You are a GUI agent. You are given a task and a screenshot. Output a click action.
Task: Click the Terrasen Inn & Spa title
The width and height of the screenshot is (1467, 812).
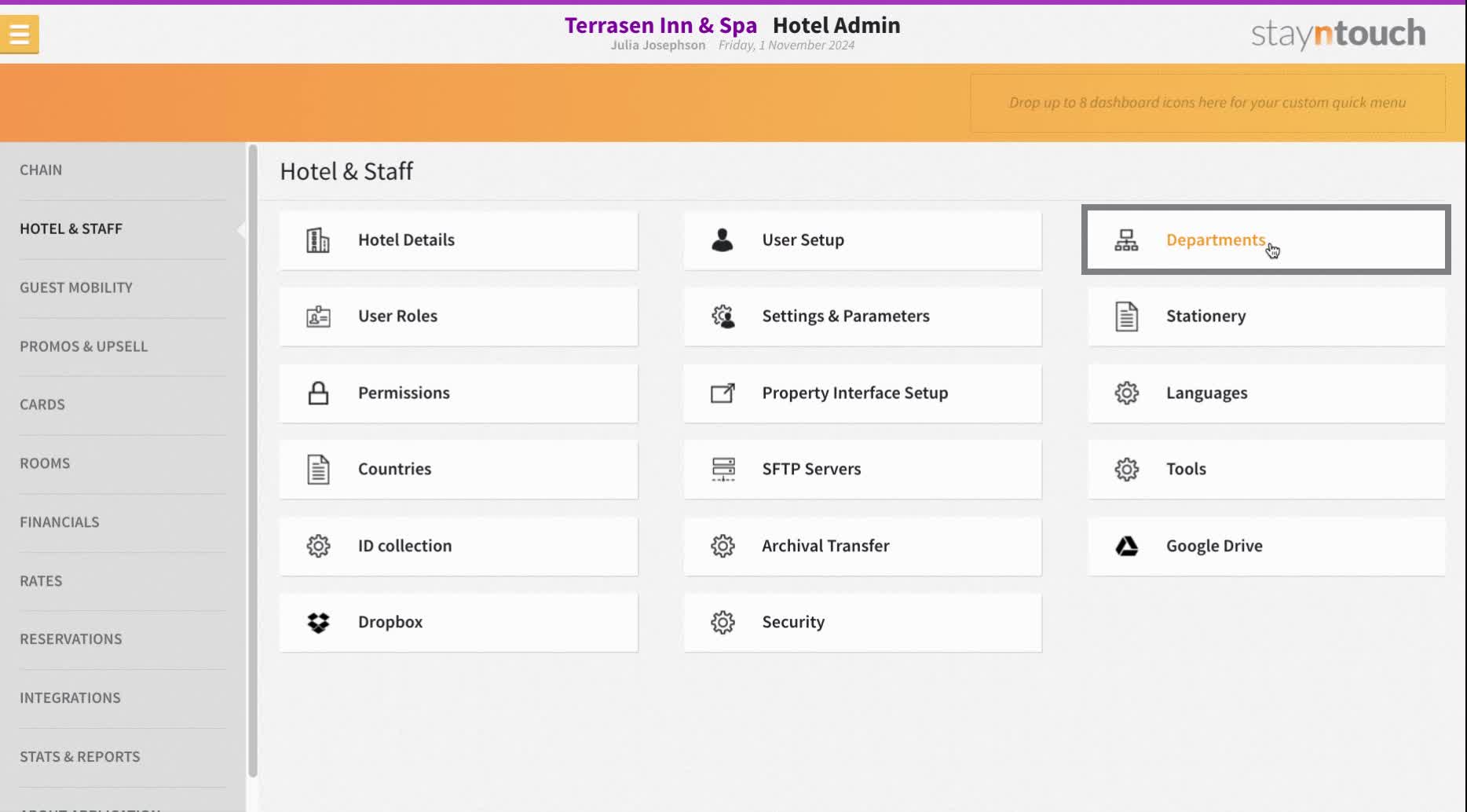coord(660,25)
